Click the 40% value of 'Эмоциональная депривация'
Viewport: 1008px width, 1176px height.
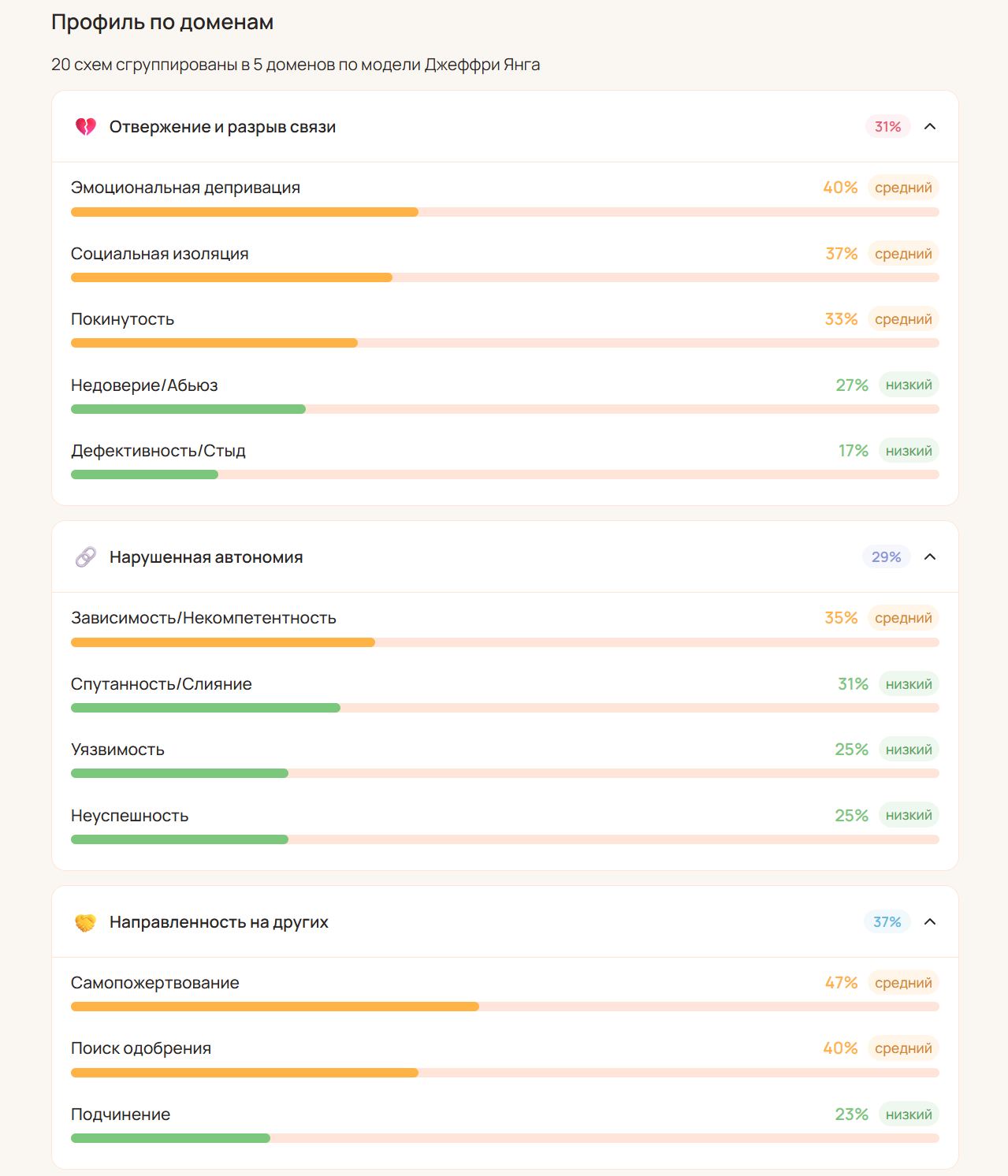click(839, 188)
